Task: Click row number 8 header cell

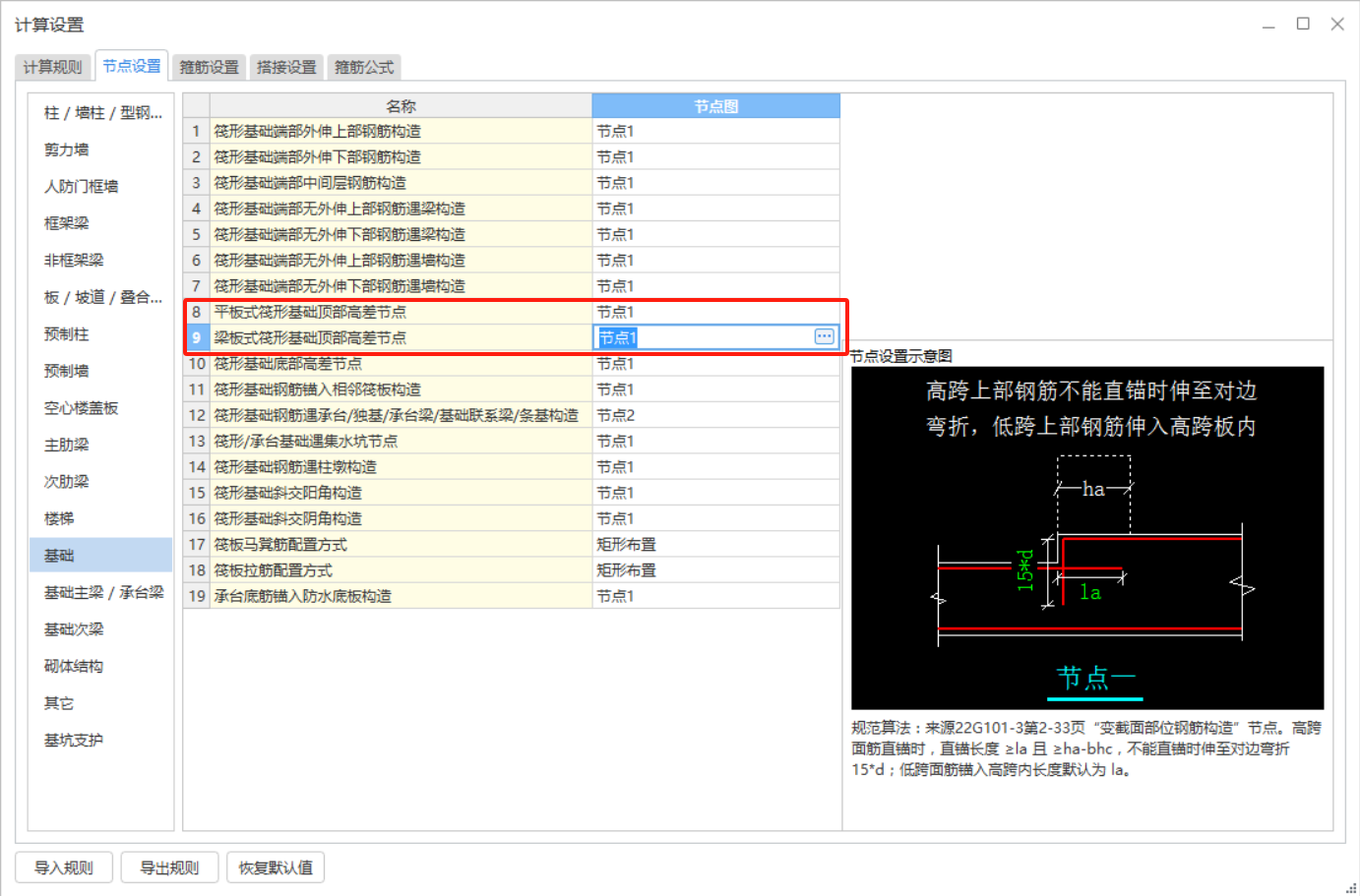Action: pos(197,312)
